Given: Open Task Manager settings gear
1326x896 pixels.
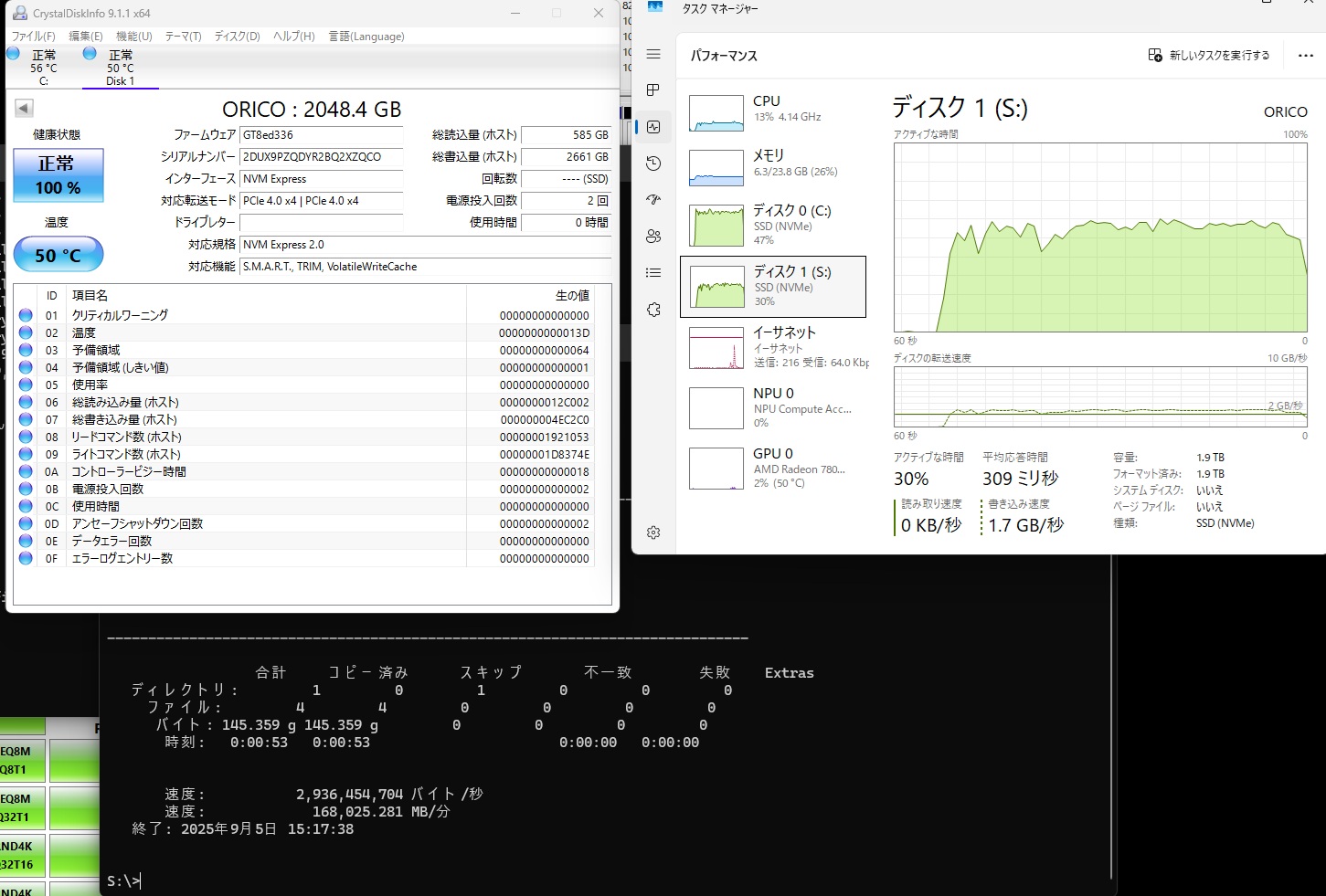Looking at the screenshot, I should pos(653,532).
